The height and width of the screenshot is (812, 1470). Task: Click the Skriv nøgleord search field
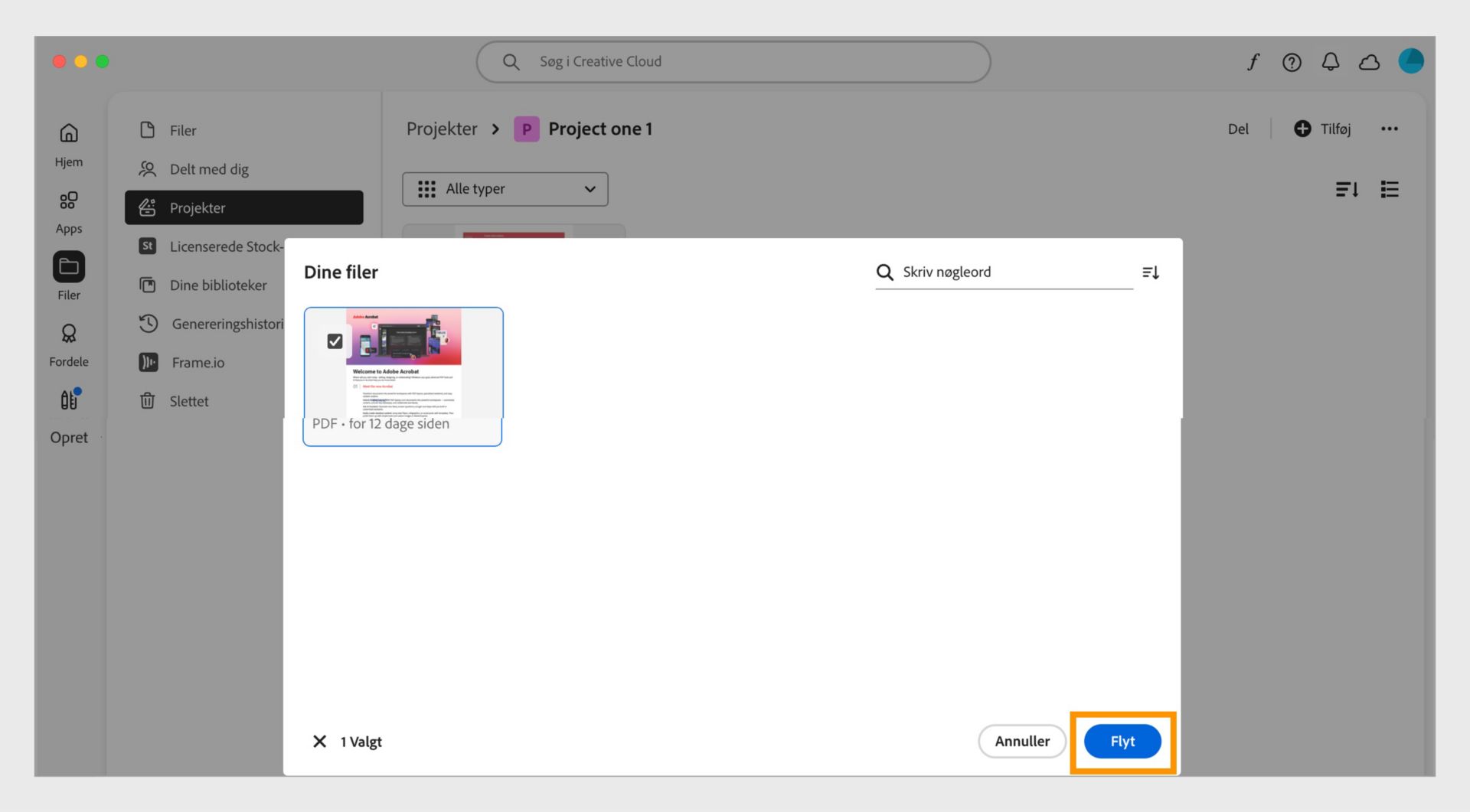[1004, 272]
